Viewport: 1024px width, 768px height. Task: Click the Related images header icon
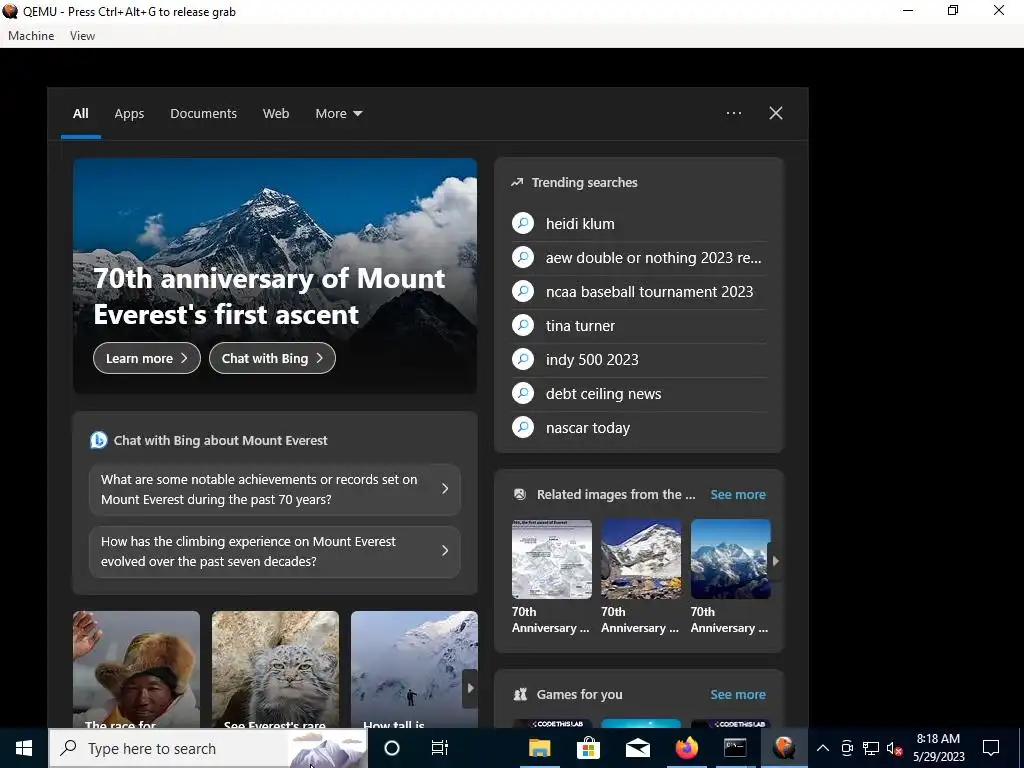(520, 494)
